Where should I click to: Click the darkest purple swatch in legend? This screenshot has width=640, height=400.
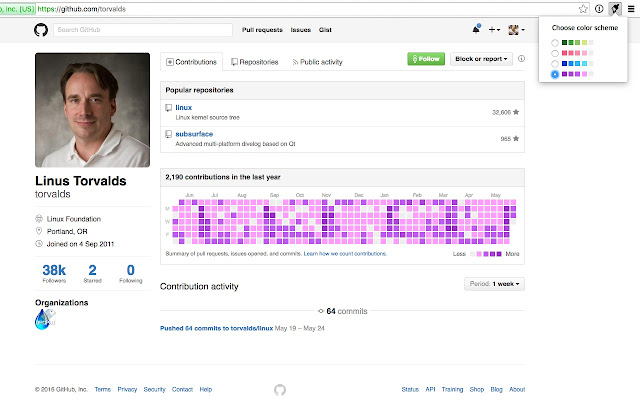(499, 254)
